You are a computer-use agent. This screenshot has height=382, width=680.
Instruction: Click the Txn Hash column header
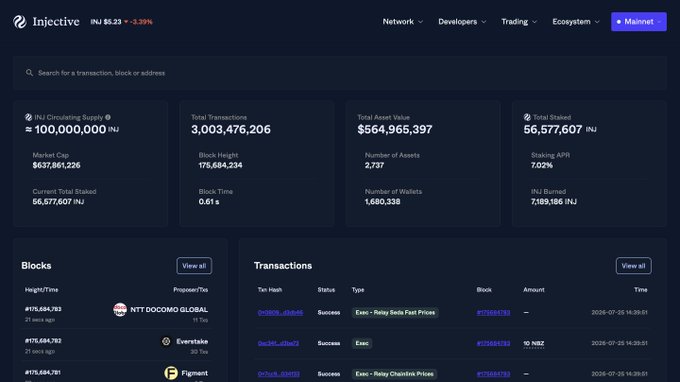click(270, 290)
